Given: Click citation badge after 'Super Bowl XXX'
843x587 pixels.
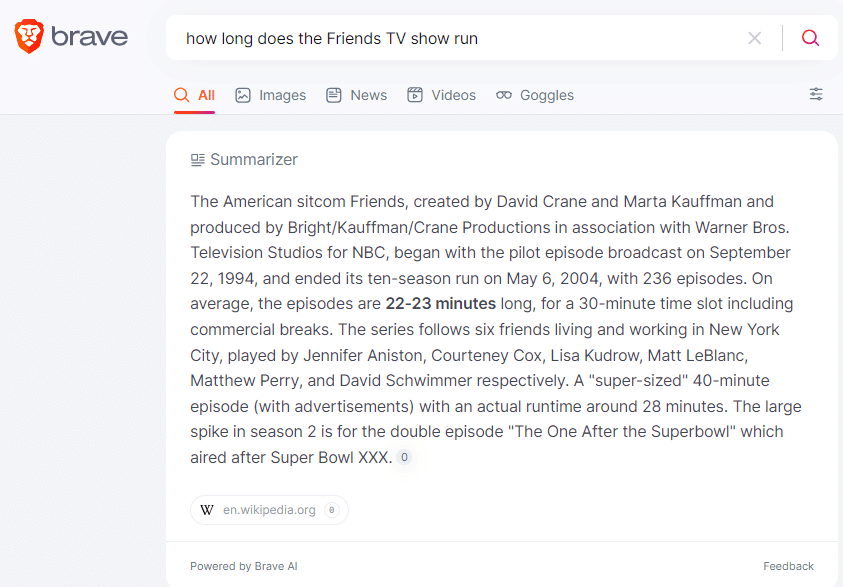Looking at the screenshot, I should (x=404, y=457).
